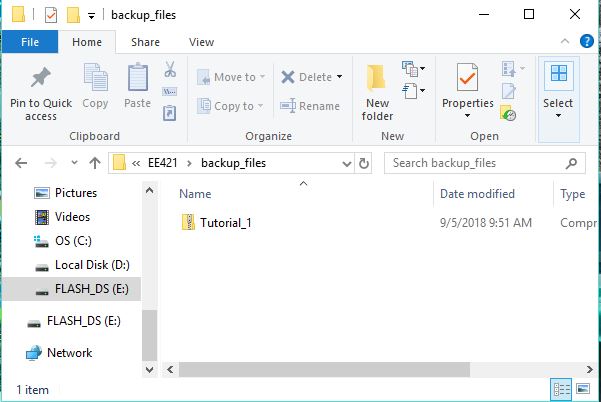Switch to Details view icon
The image size is (601, 402).
pos(562,390)
